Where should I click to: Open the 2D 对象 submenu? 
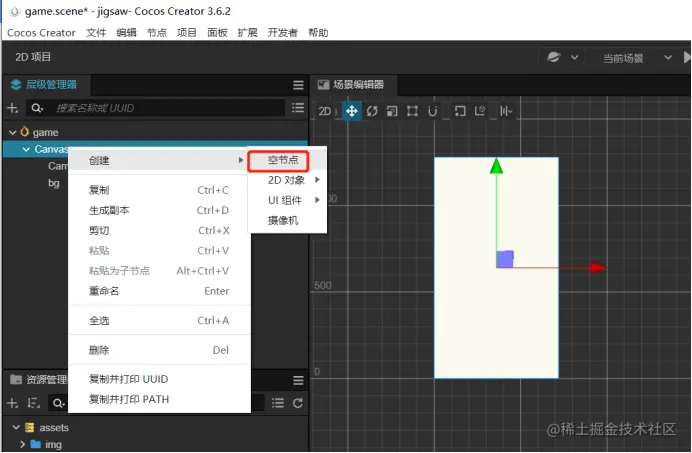click(287, 180)
